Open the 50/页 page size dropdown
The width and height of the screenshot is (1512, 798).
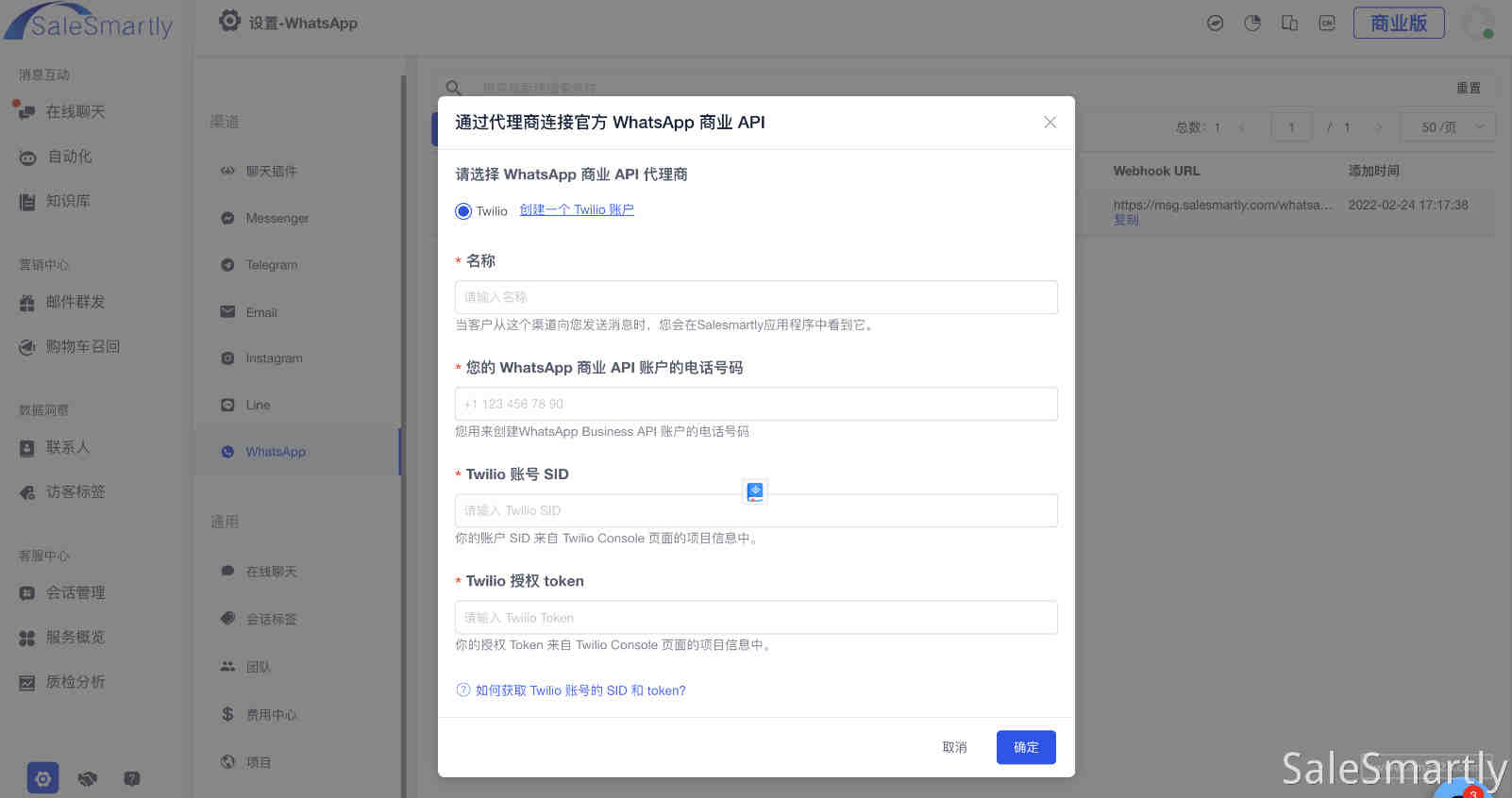1447,127
